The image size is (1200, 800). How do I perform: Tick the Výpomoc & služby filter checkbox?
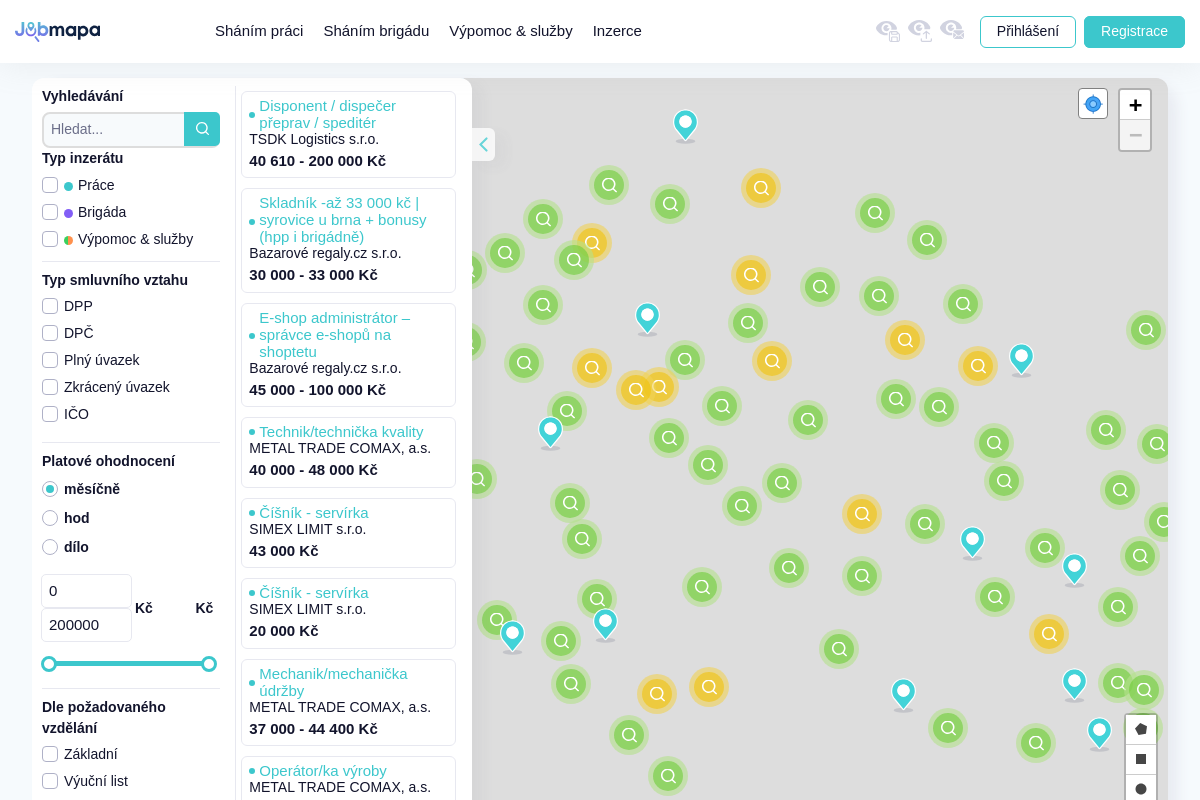click(50, 239)
